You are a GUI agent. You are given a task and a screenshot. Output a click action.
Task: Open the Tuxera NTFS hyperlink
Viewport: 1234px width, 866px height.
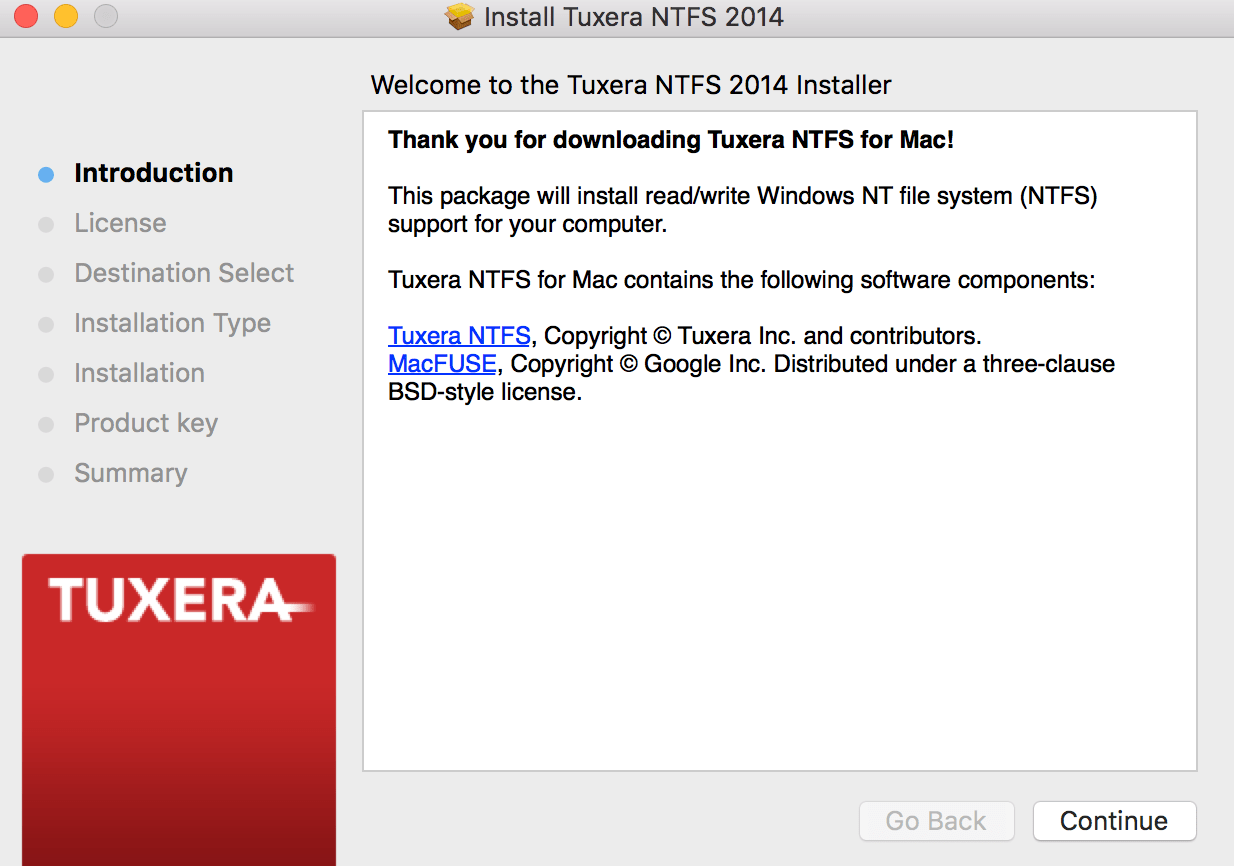point(459,335)
